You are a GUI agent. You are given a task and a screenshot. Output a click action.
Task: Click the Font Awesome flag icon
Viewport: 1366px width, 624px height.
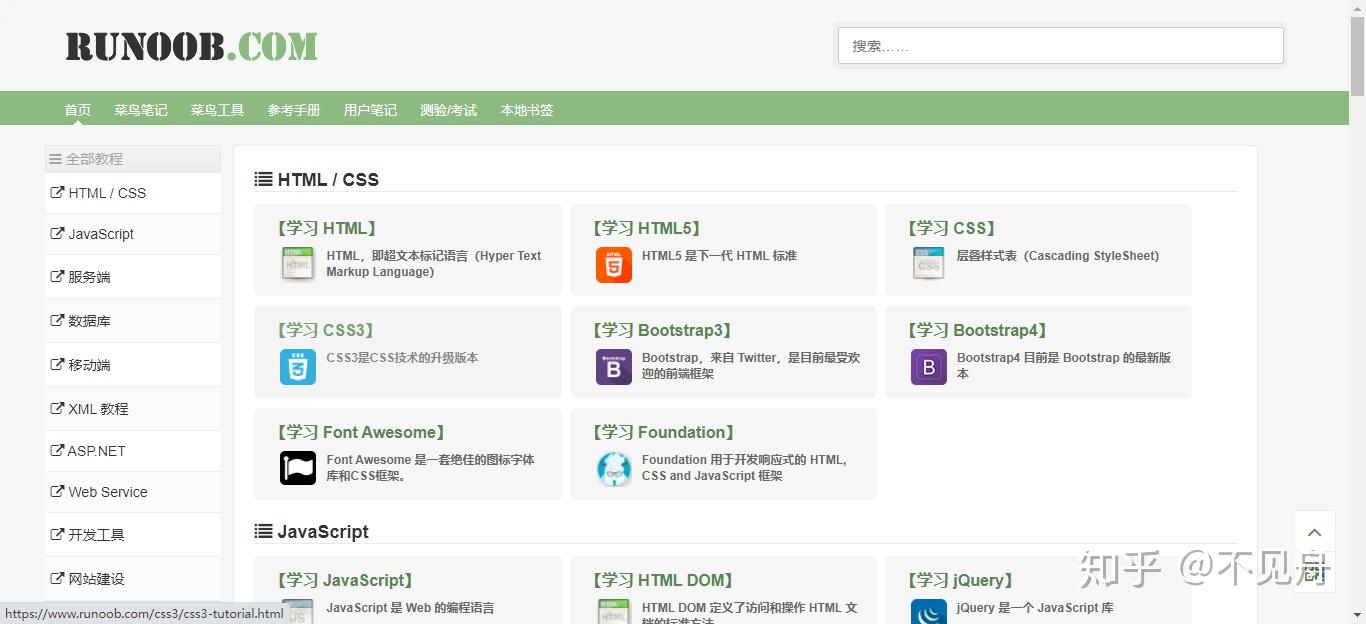[x=298, y=468]
